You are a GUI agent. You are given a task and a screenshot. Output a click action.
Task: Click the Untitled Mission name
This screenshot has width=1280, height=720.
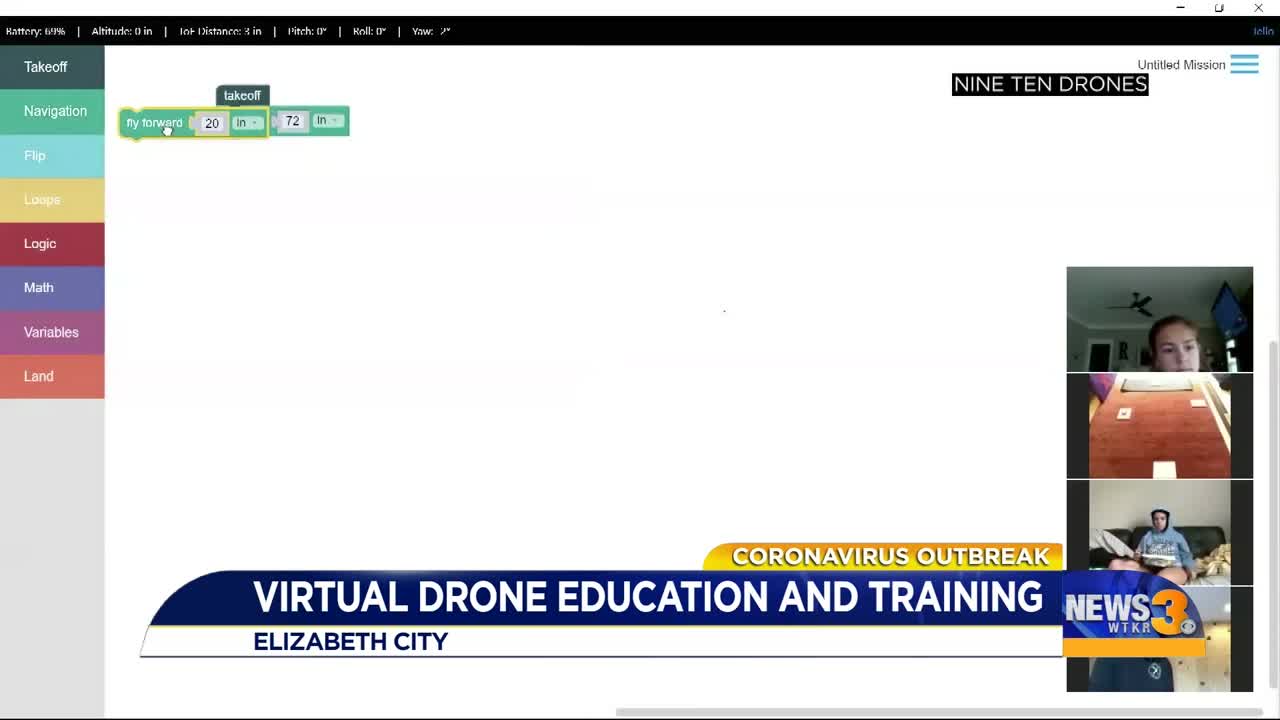pyautogui.click(x=1181, y=65)
